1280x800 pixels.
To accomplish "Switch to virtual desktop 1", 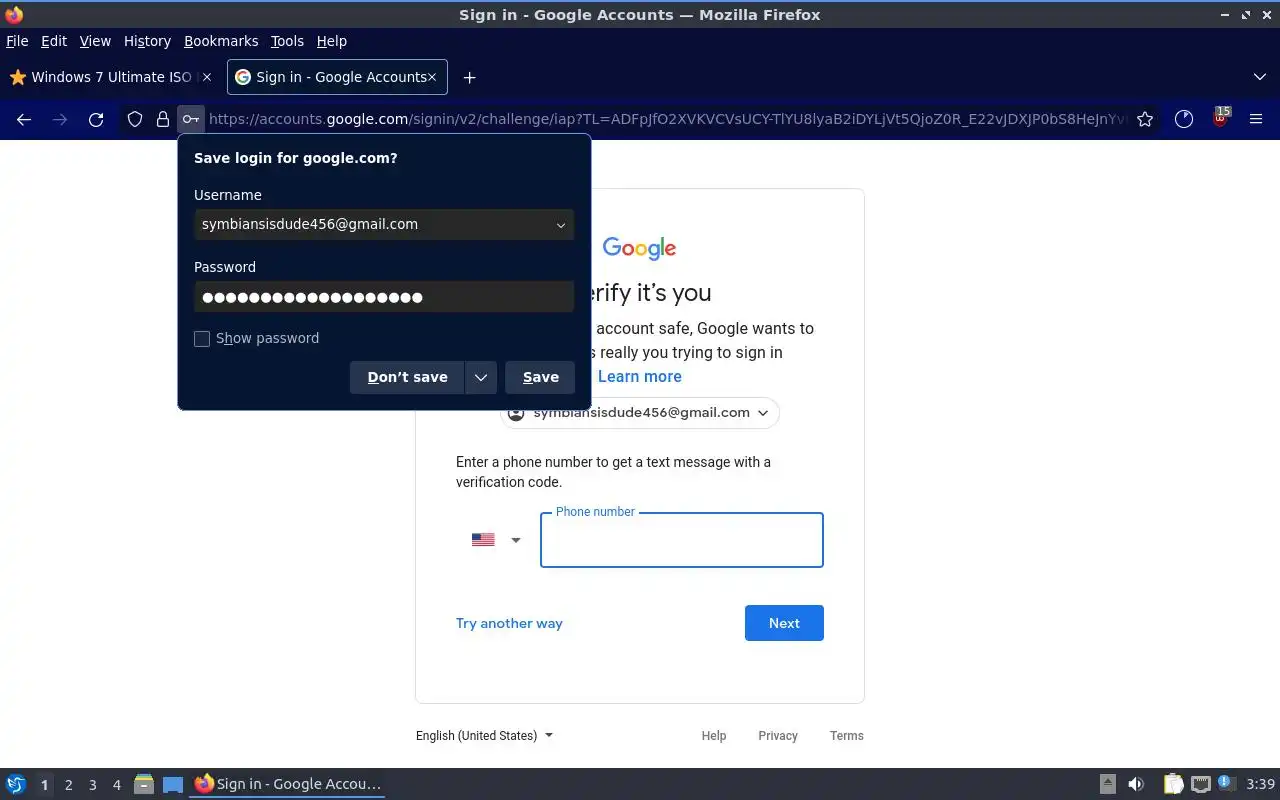I will pos(44,785).
